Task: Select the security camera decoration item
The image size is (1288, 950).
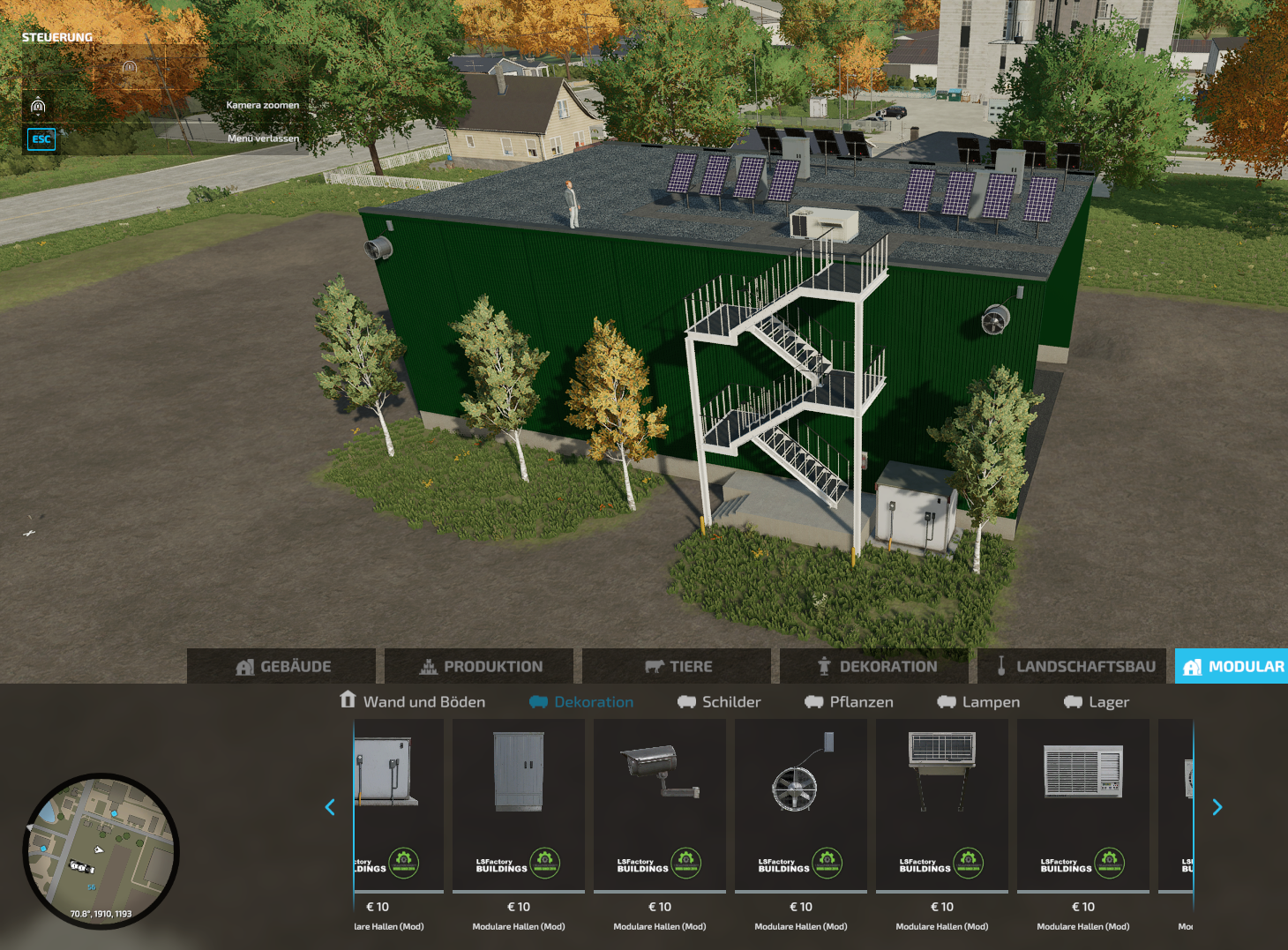Action: pyautogui.click(x=659, y=804)
